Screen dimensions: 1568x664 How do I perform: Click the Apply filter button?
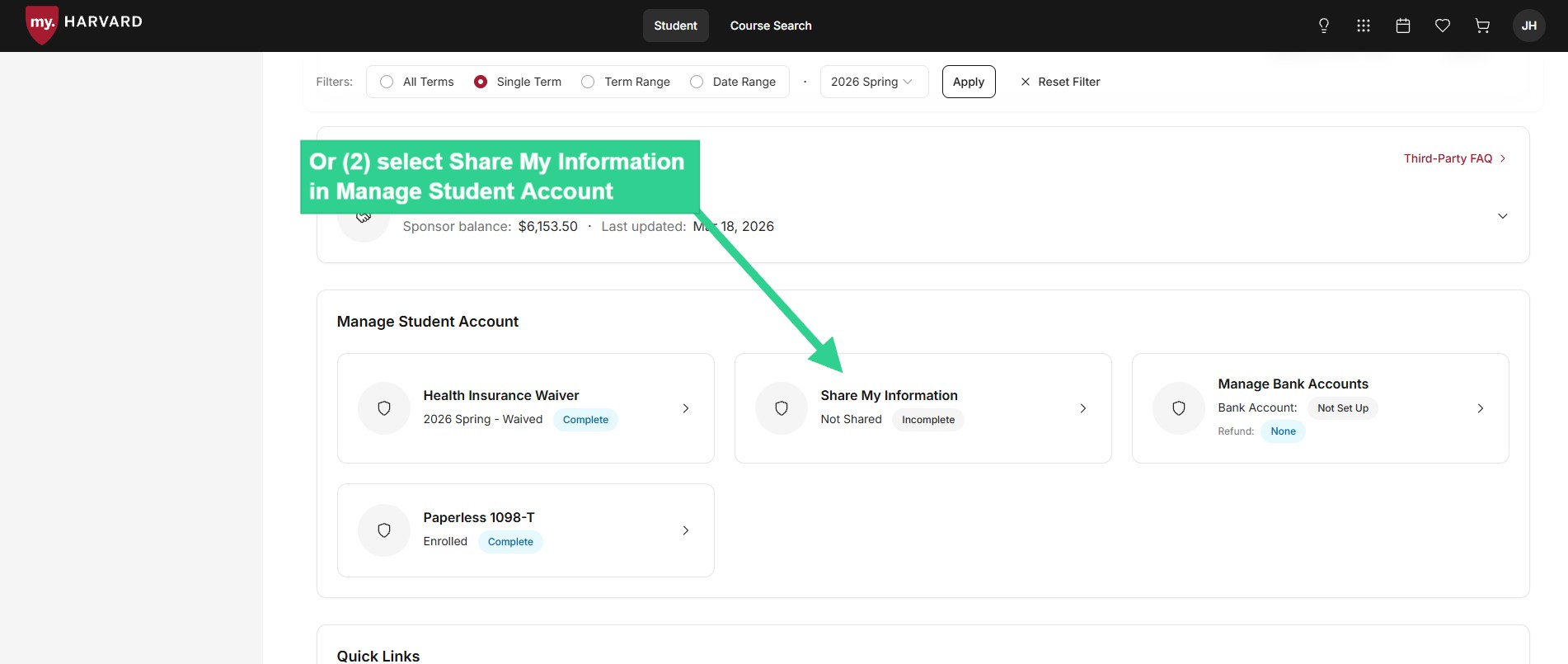tap(969, 82)
